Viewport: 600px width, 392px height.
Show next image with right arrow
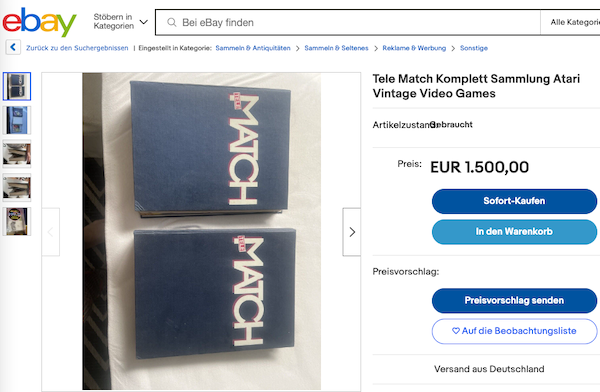(x=352, y=232)
